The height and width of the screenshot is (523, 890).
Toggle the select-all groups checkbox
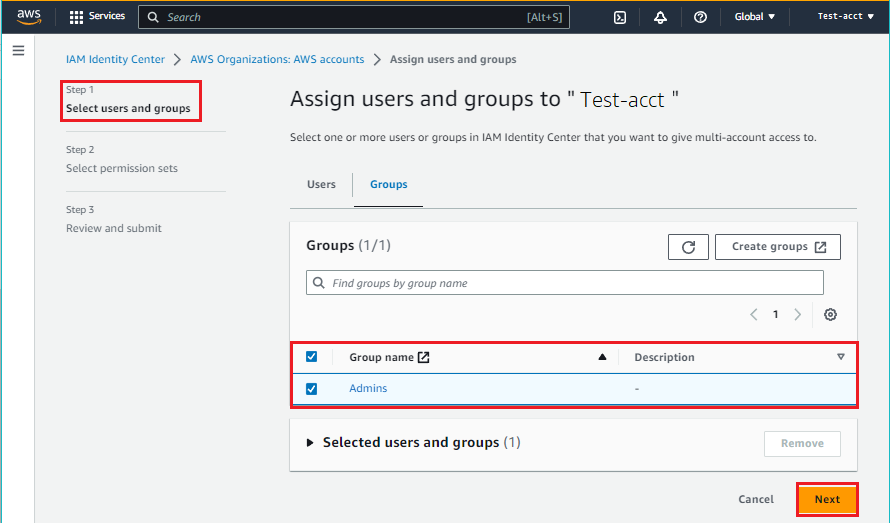[312, 357]
